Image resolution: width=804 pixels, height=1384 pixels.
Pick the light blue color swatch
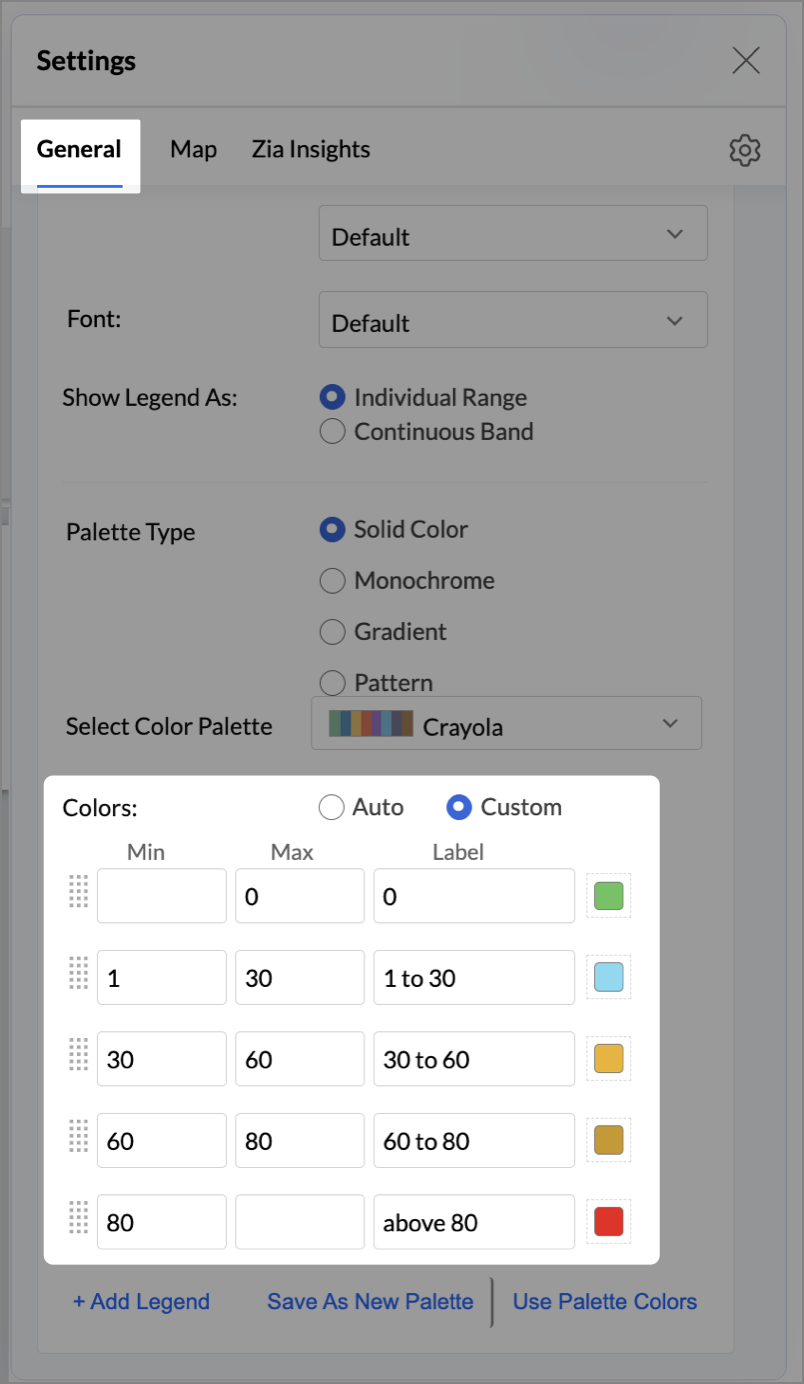[608, 977]
